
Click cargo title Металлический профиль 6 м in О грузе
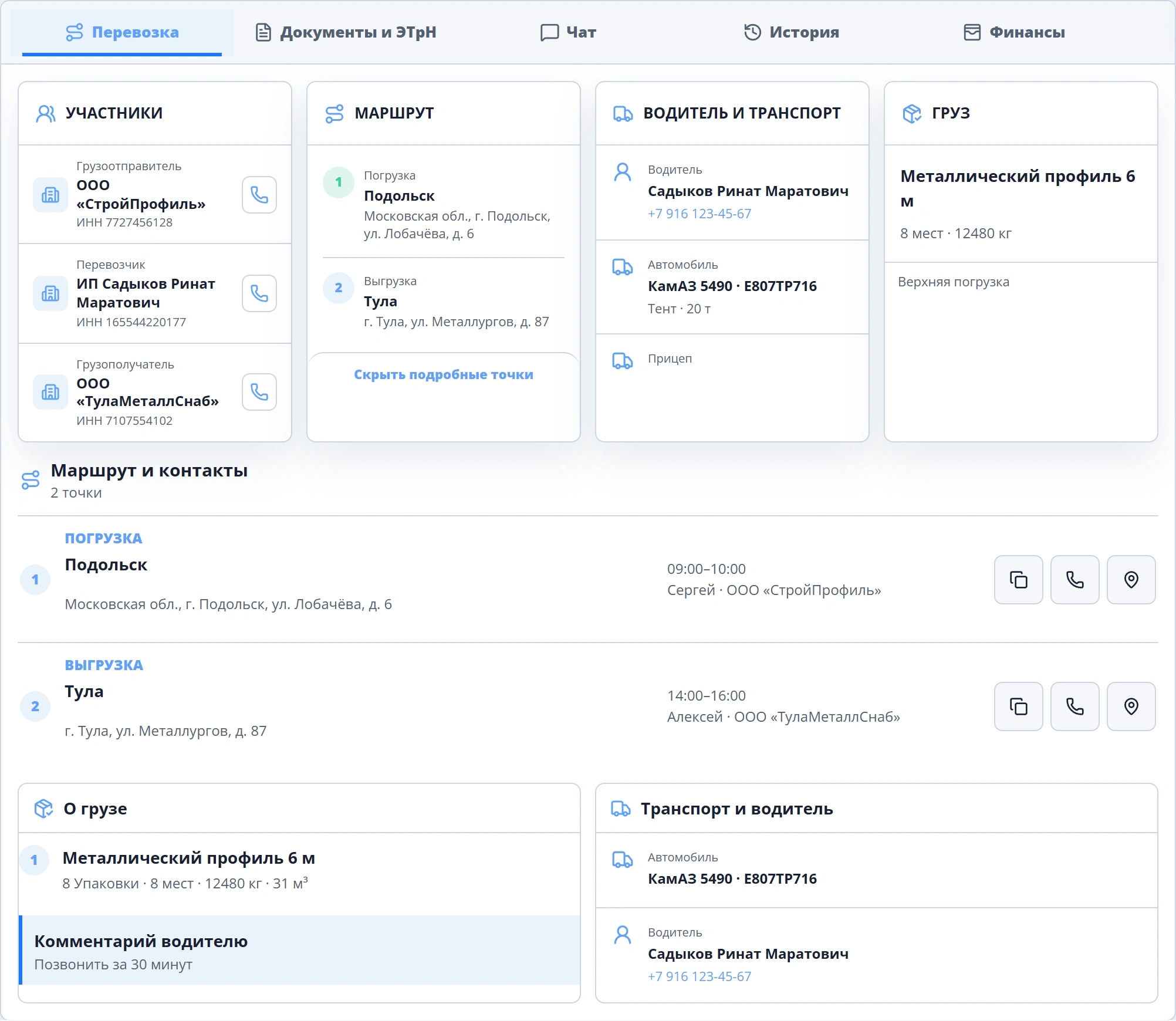coord(189,858)
